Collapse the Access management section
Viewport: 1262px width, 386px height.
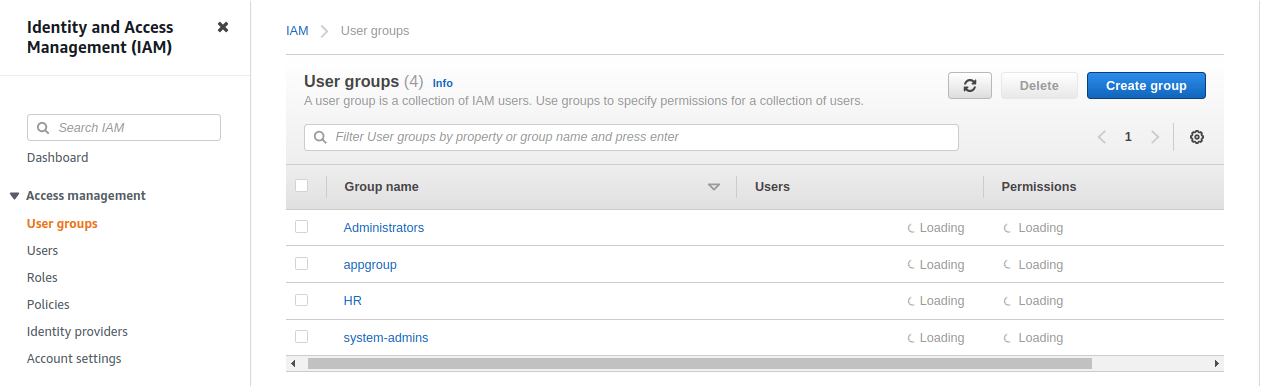(14, 196)
